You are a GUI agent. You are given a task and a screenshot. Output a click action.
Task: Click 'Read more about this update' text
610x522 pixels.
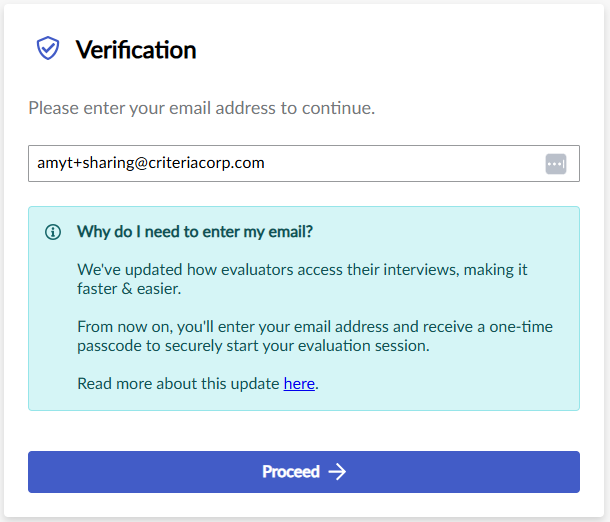pos(178,383)
